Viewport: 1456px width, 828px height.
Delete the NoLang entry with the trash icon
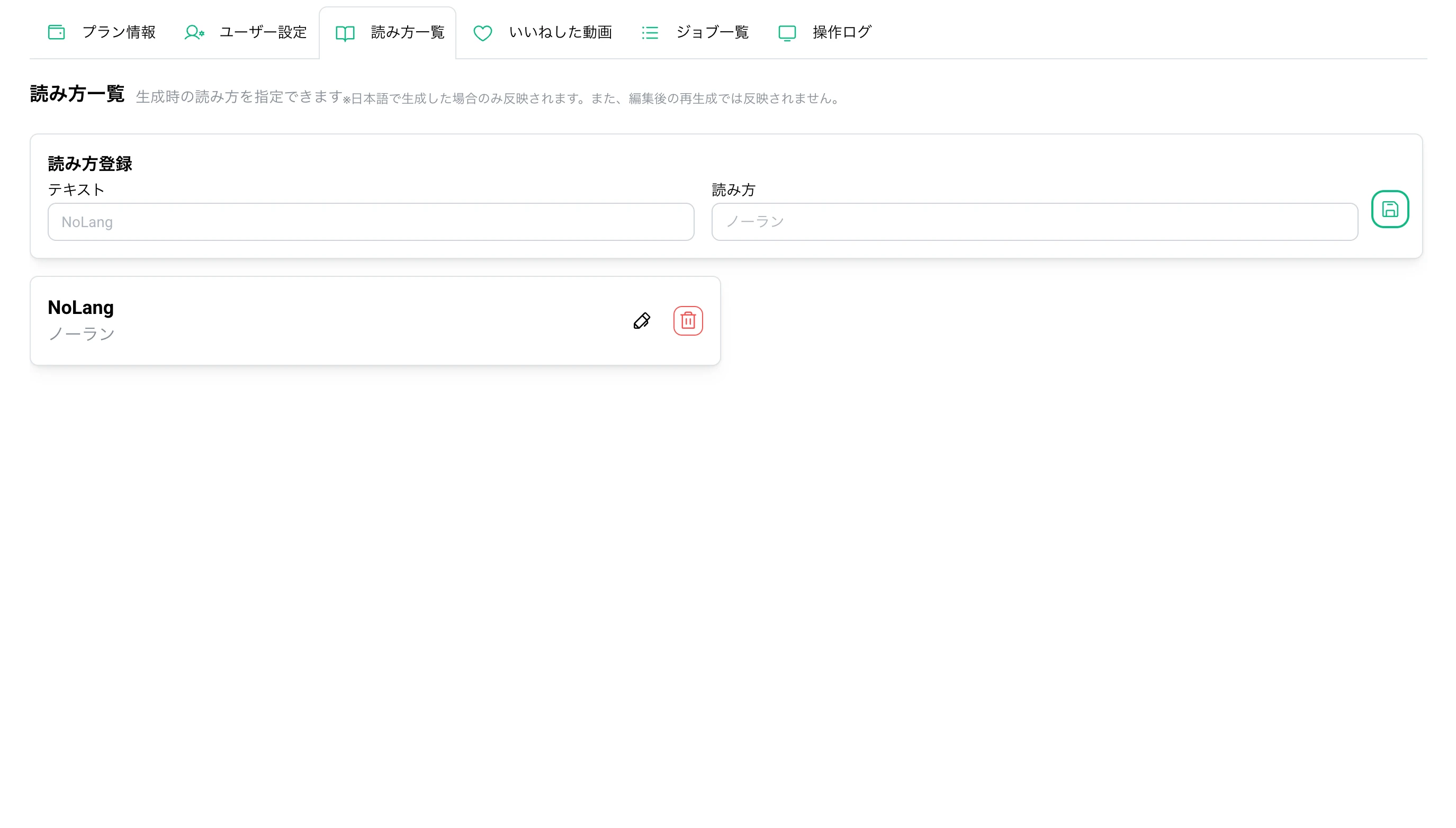[x=688, y=321]
